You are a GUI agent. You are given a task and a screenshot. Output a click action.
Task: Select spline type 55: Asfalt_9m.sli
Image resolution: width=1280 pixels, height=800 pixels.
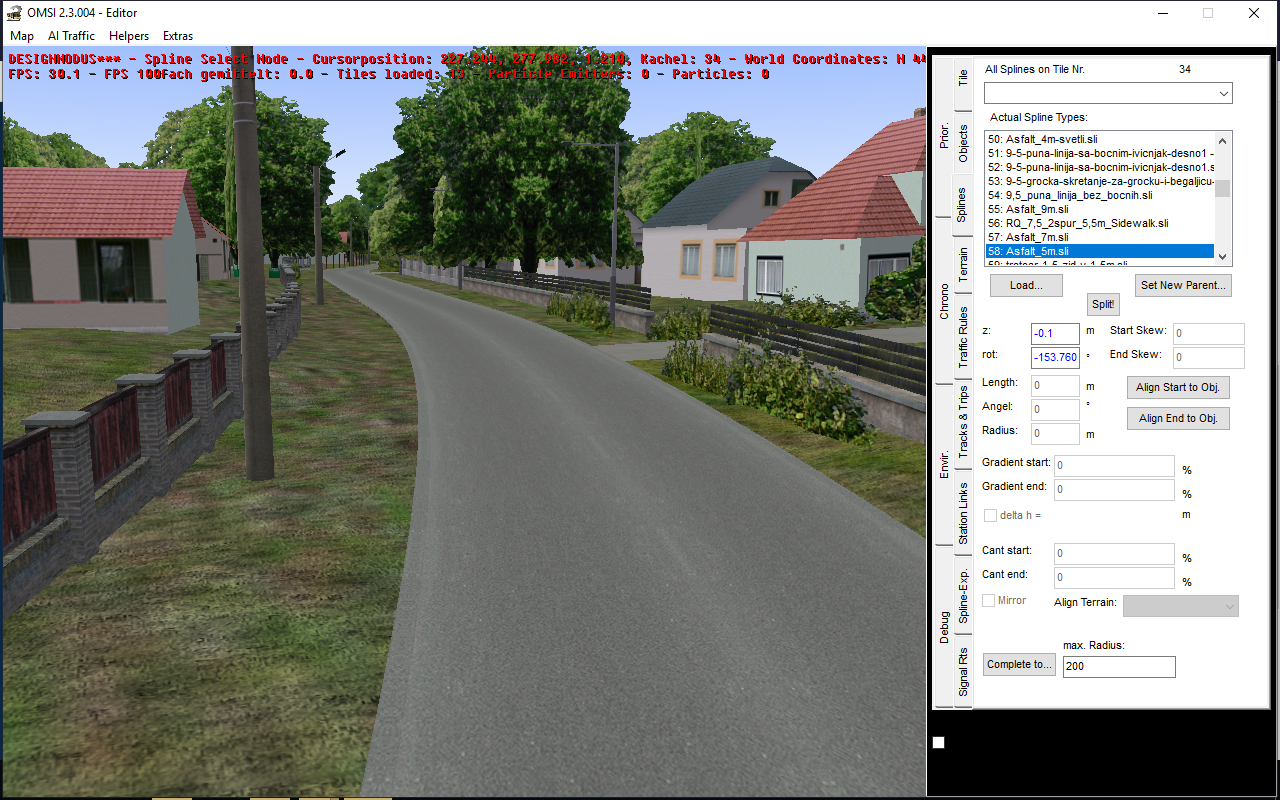[x=1100, y=209]
